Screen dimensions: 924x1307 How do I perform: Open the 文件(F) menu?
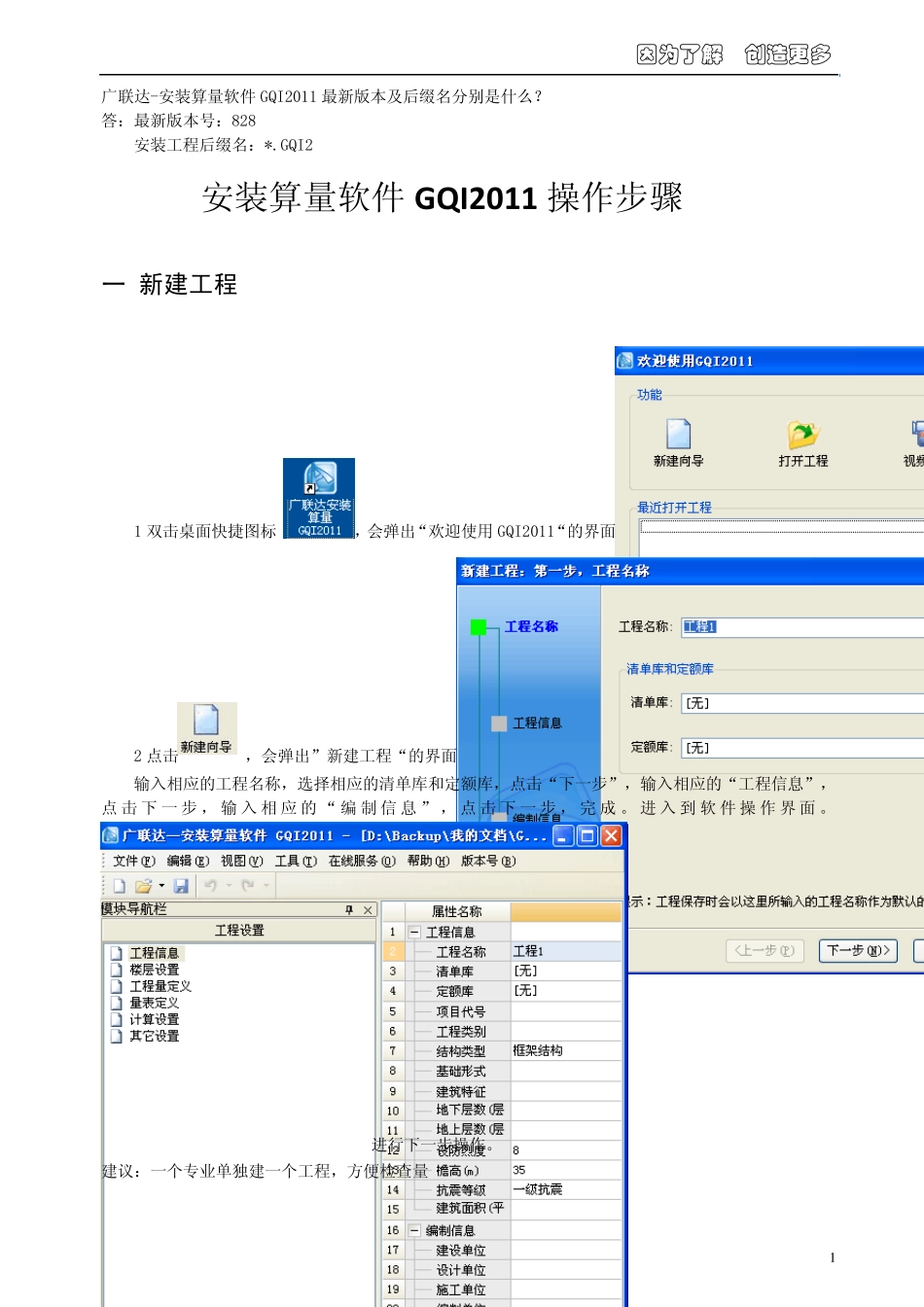(133, 861)
